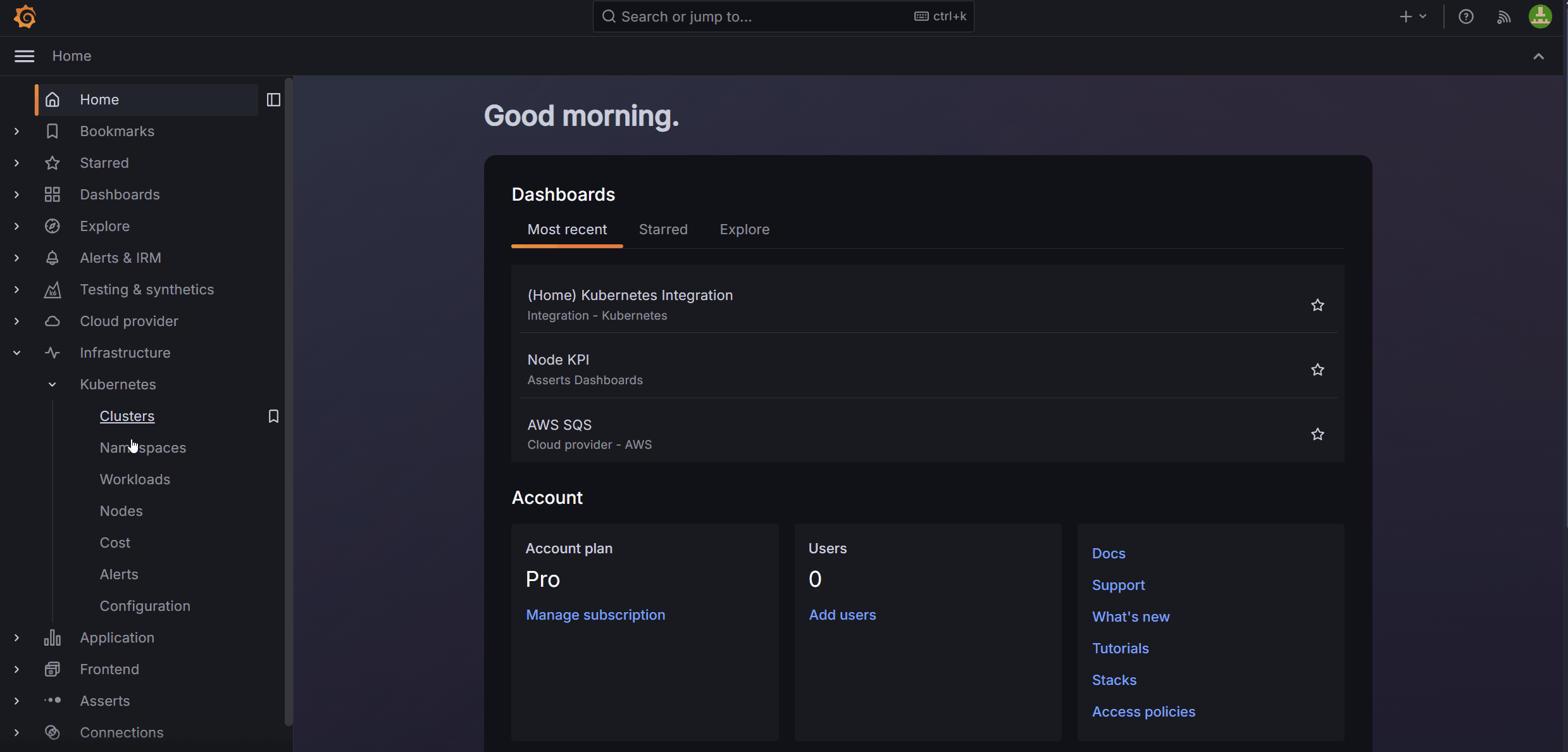Switch to the Explore dashboards tab
Screen dimensions: 1568x752
click(744, 229)
